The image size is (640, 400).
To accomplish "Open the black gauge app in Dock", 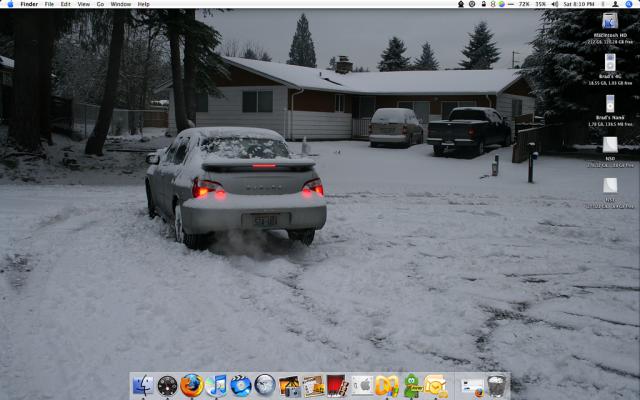I will 167,386.
